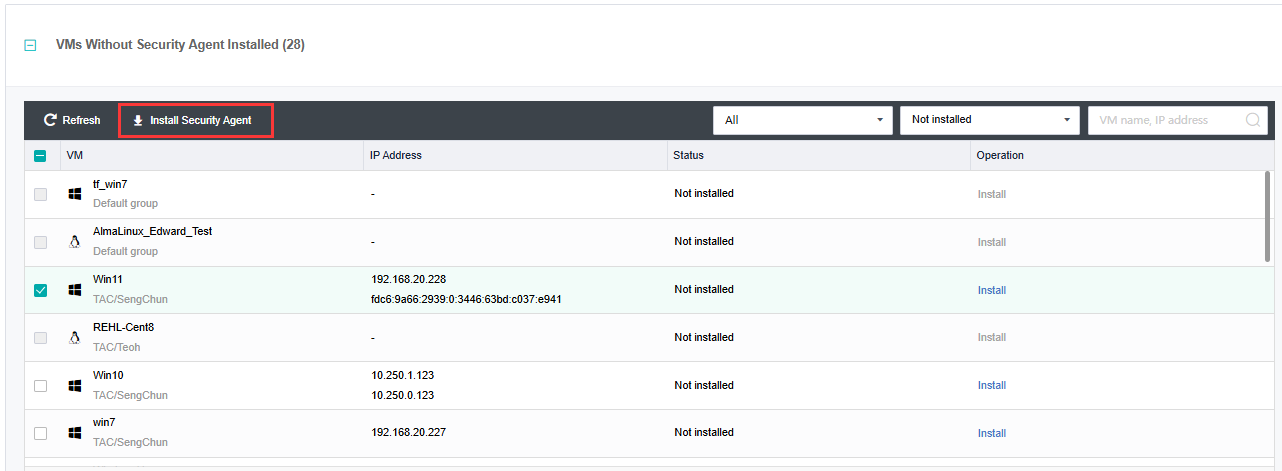Click Install link for Win11
Image resolution: width=1282 pixels, height=471 pixels.
pyautogui.click(x=991, y=290)
